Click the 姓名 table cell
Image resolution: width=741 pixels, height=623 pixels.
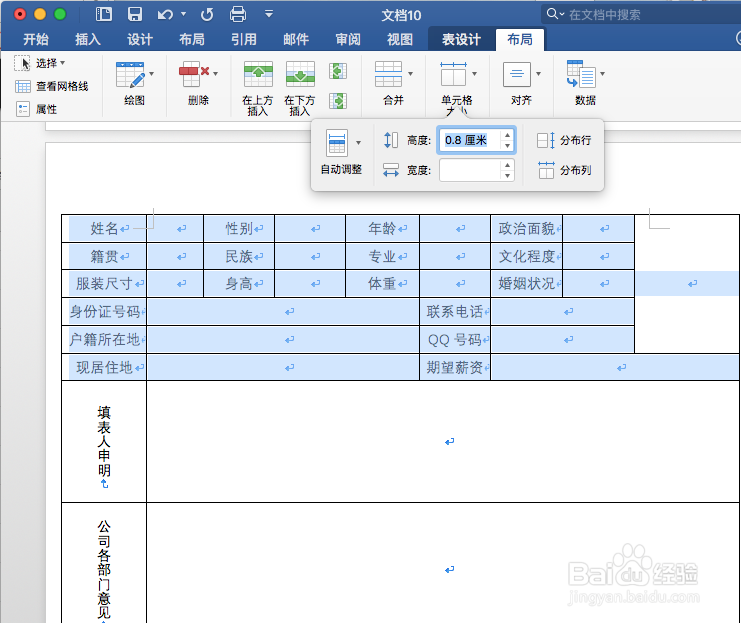click(x=104, y=229)
